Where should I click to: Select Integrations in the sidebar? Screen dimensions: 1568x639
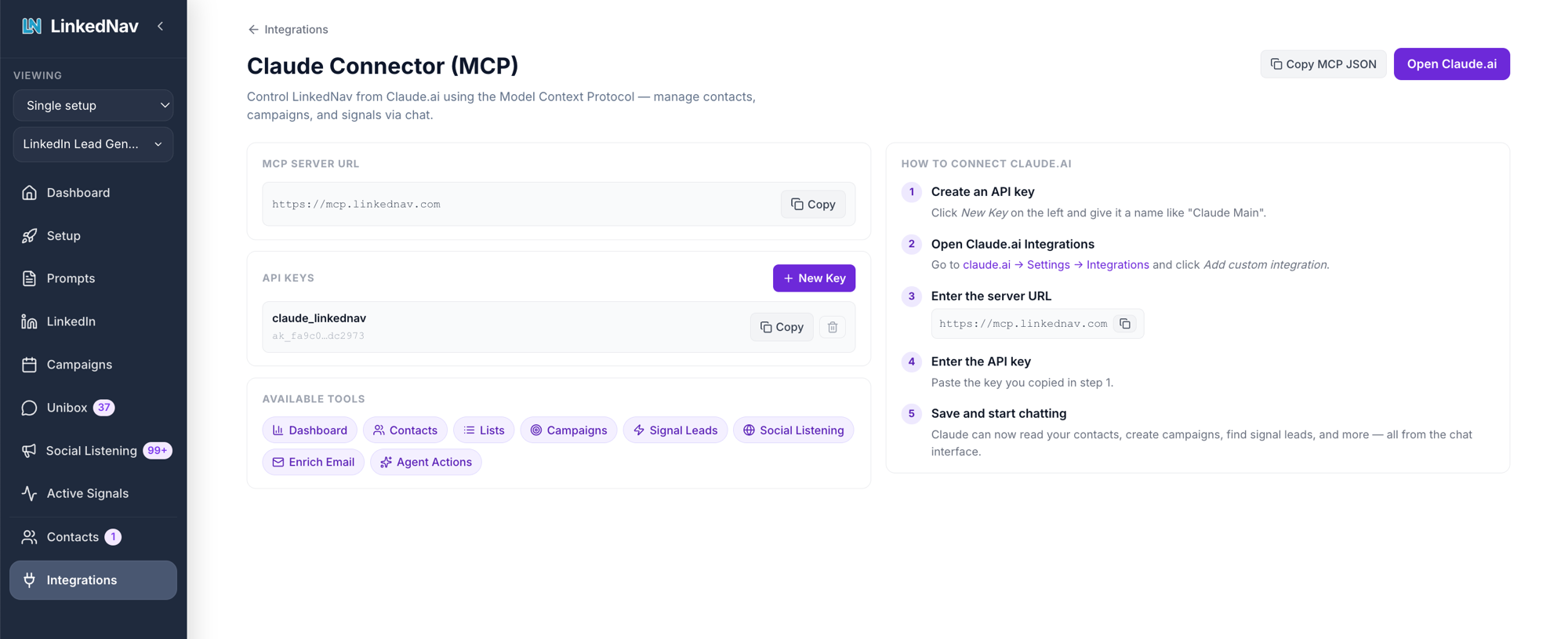pos(93,580)
